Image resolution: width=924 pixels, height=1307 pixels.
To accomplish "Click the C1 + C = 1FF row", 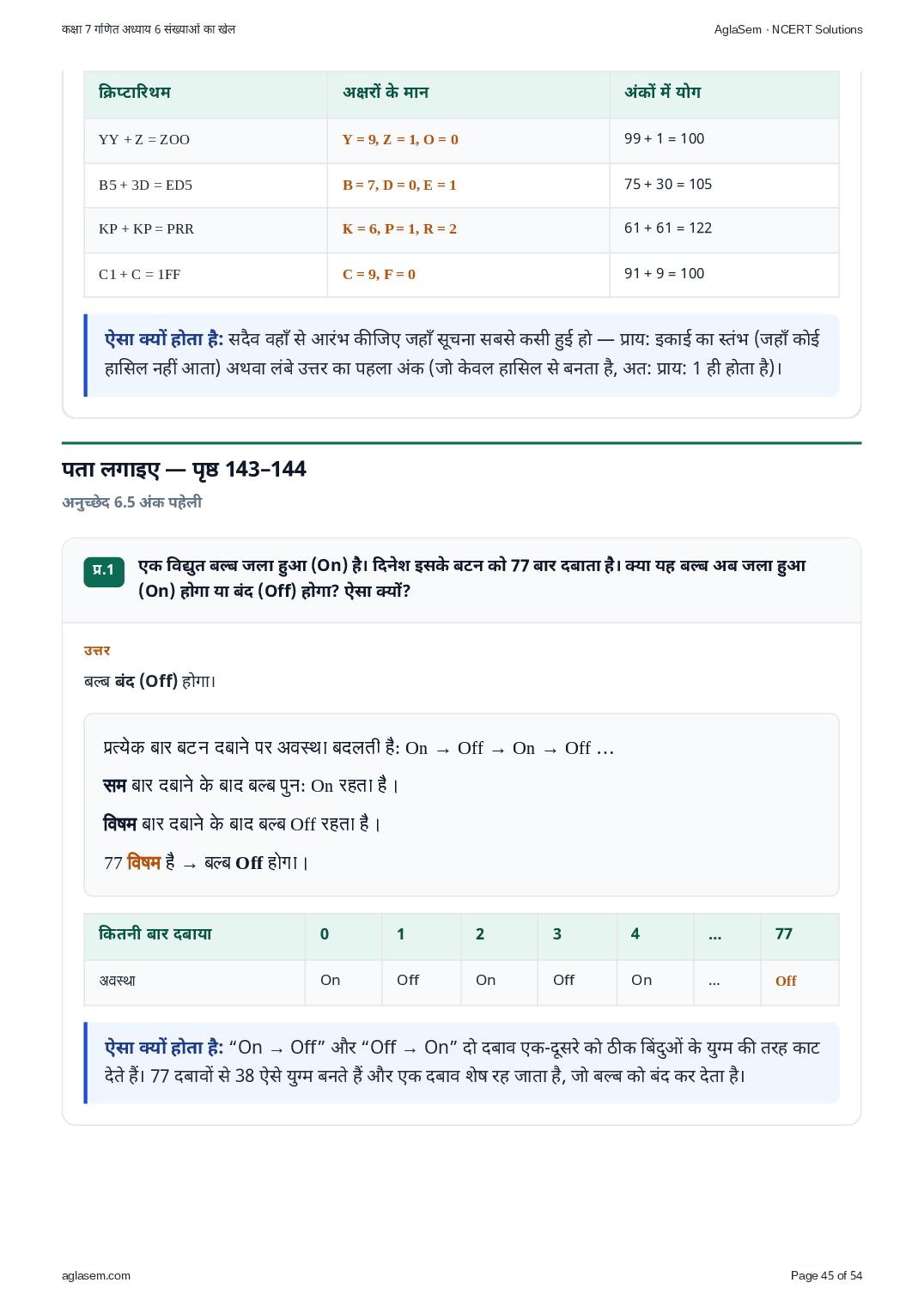I will pos(461,275).
